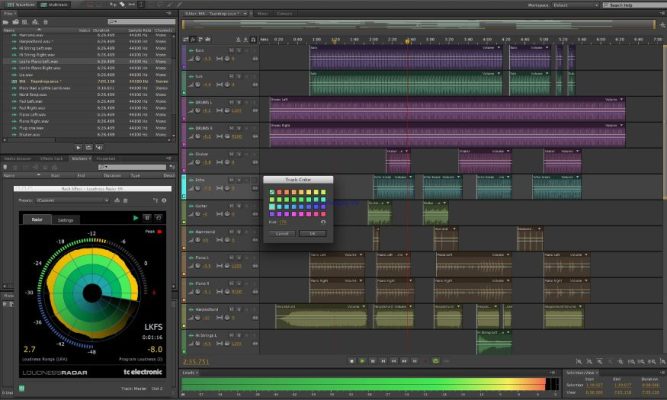Switch to the Settings tab in Loudness Radar
Screen dimensions: 667x400
(x=65, y=219)
